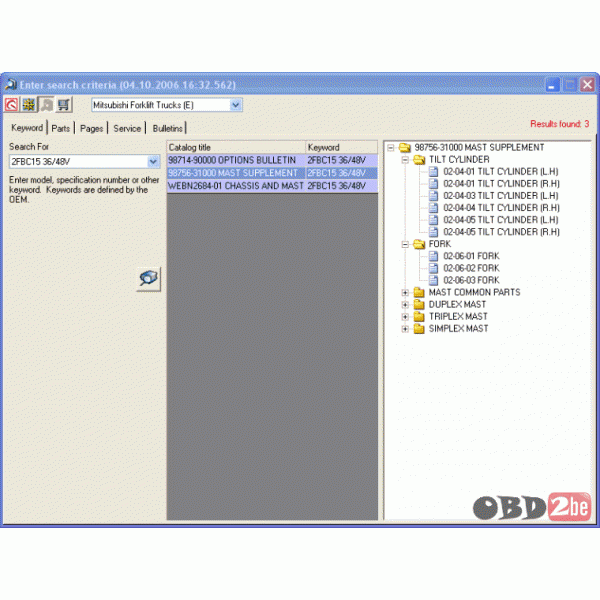The image size is (600, 600).
Task: Click the 2FBC15 36/48V keyword cell for CHASSIS AND MAST
Action: tap(342, 186)
